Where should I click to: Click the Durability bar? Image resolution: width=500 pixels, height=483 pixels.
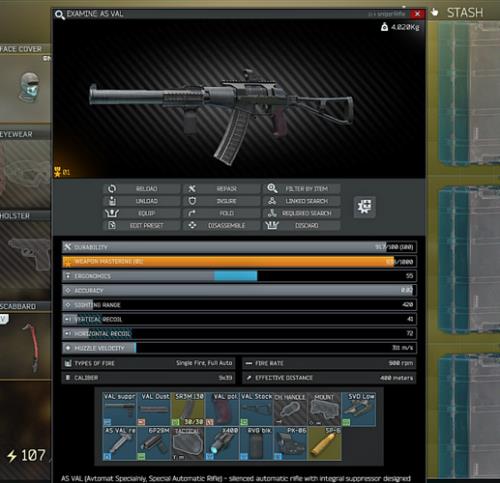coord(239,247)
